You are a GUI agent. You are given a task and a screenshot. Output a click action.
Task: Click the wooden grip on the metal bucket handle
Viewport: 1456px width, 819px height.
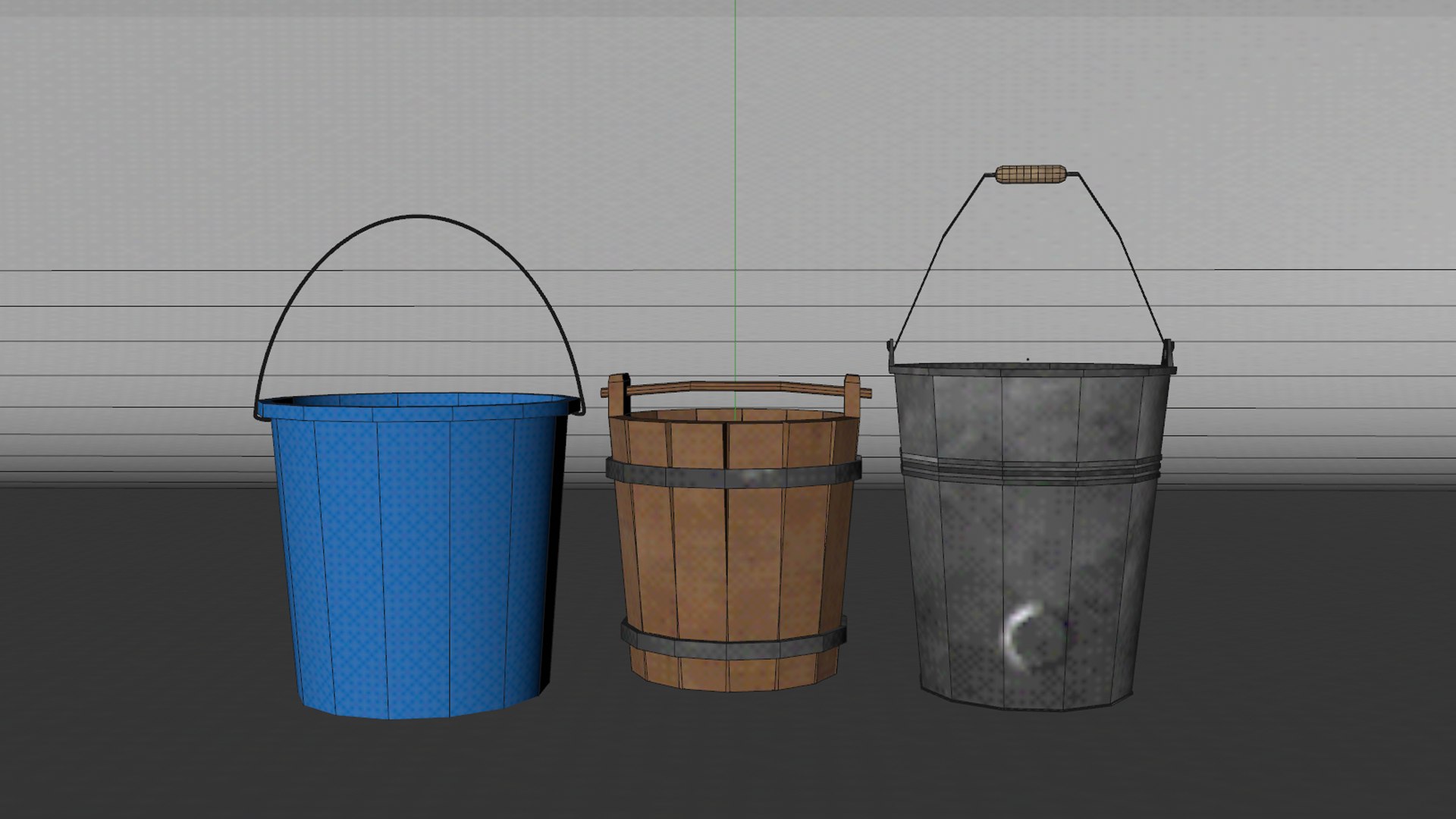[1031, 174]
